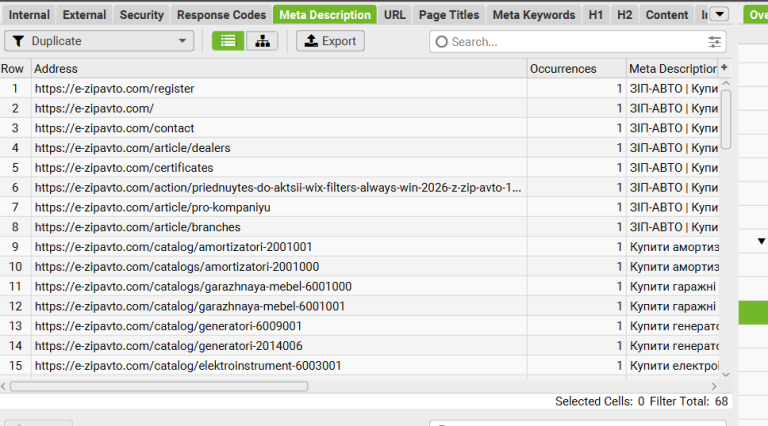768x426 pixels.
Task: Open search filter settings icon
Action: (714, 42)
